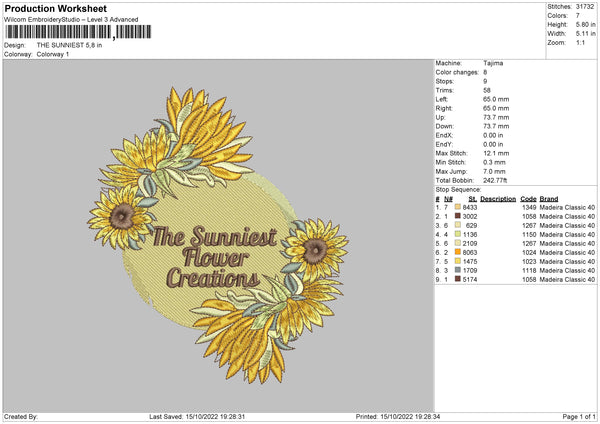This screenshot has width=600, height=424.
Task: Click the color swatch for thread 8433
Action: click(x=458, y=207)
